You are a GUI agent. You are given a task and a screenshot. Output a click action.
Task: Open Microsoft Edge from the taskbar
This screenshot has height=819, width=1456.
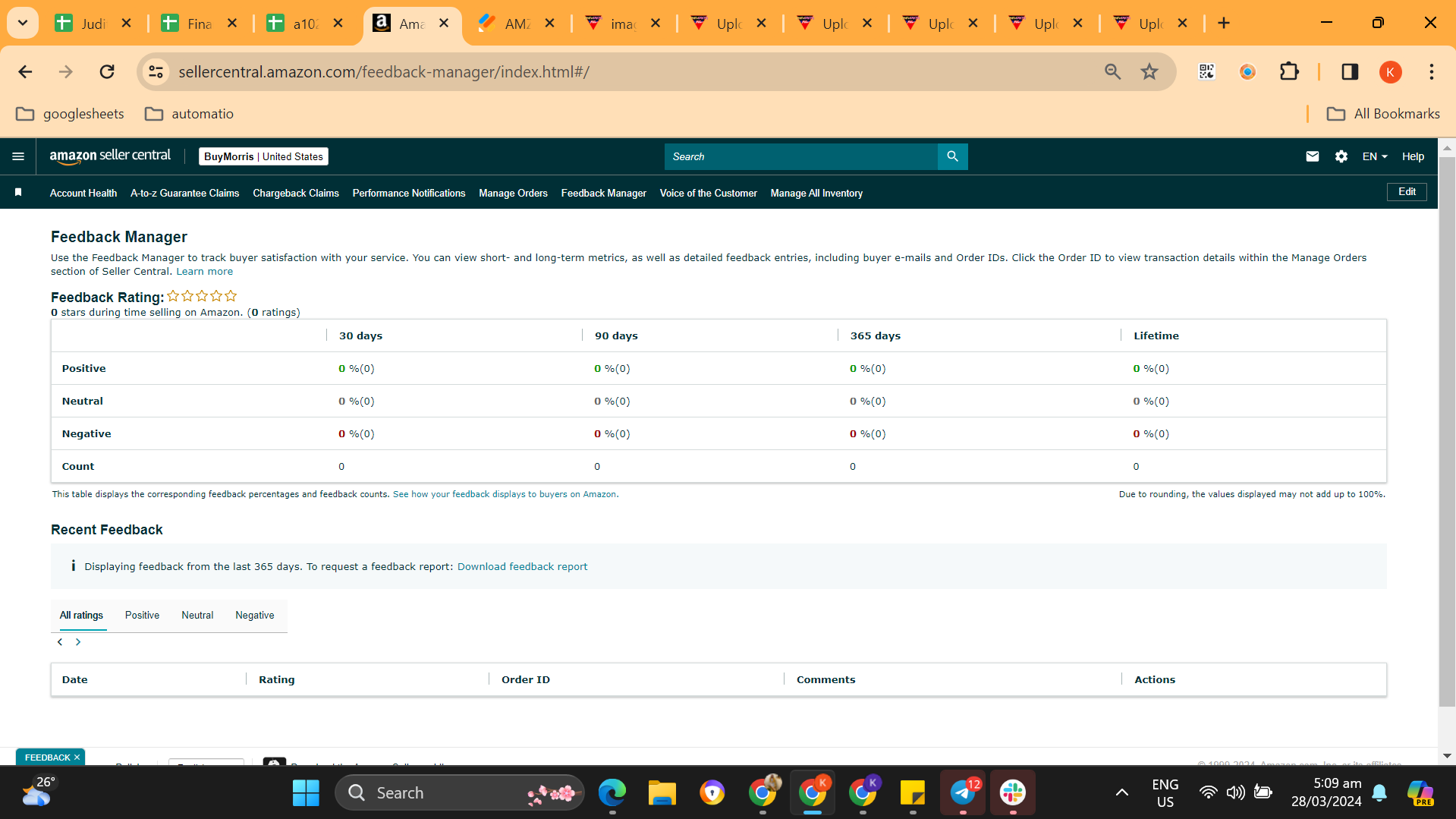612,793
